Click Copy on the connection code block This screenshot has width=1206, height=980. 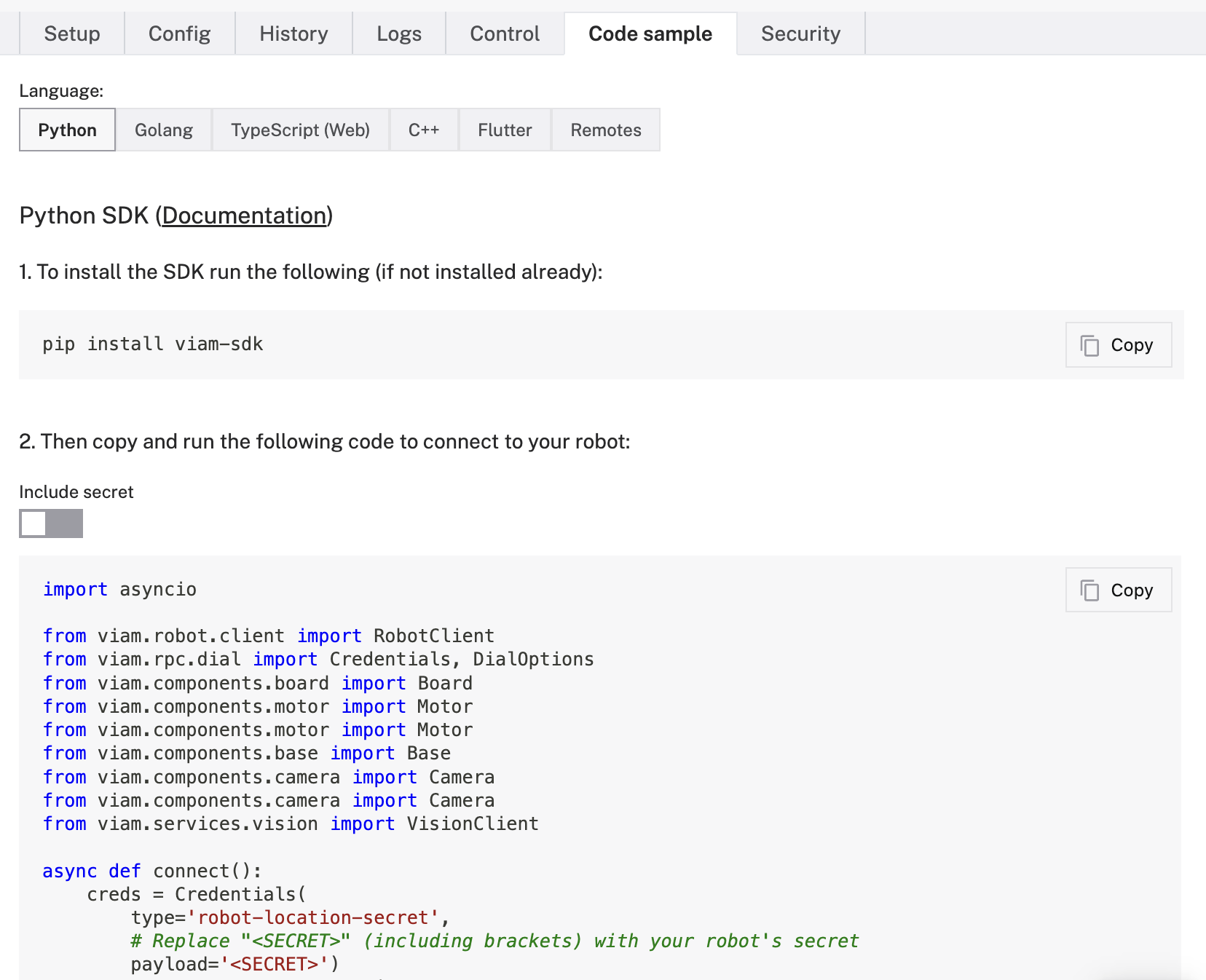(1118, 590)
